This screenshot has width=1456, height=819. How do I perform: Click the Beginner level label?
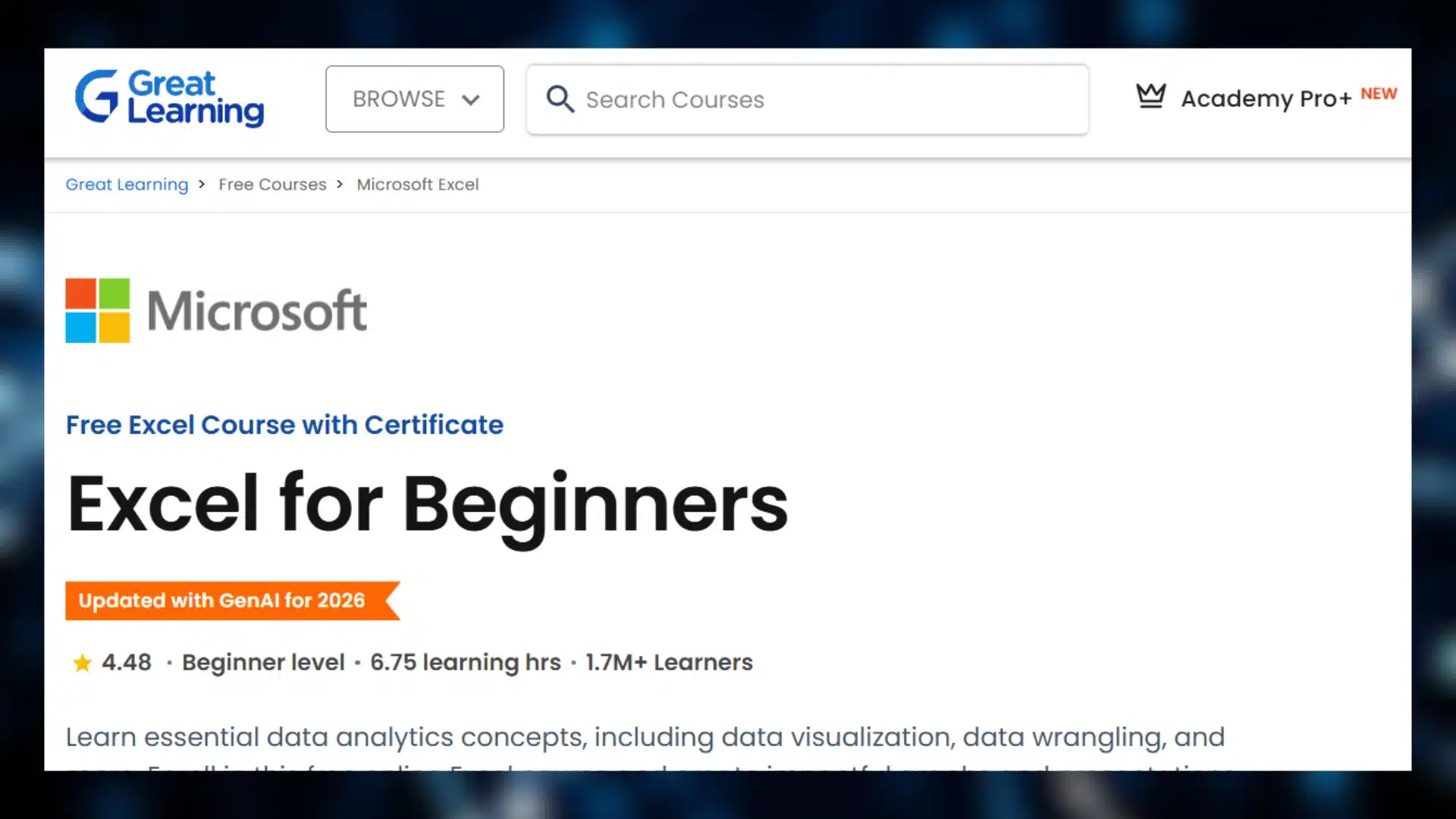point(263,662)
